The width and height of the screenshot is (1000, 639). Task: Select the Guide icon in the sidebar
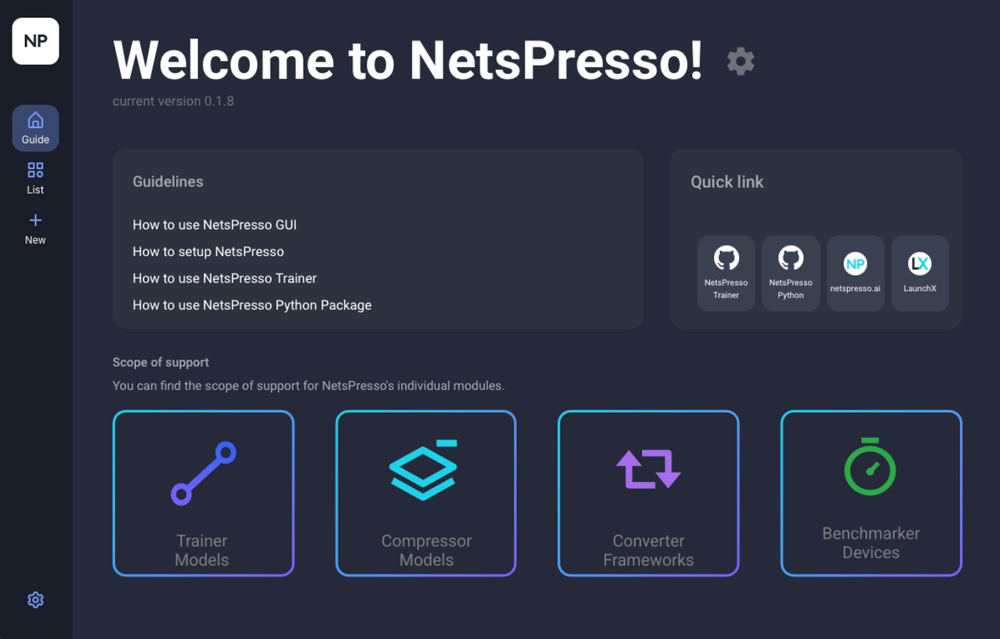35,127
